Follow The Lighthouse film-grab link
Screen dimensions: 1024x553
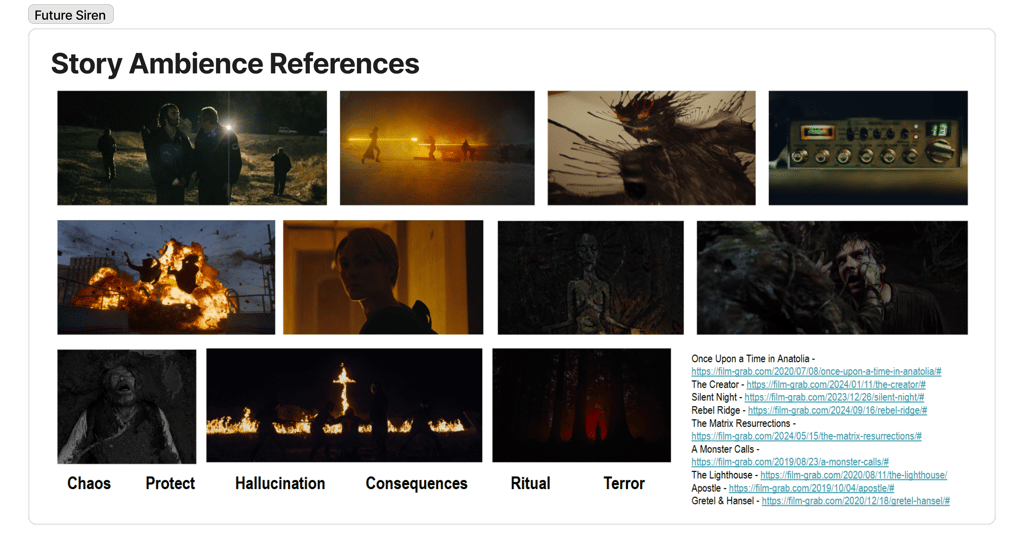tap(854, 475)
